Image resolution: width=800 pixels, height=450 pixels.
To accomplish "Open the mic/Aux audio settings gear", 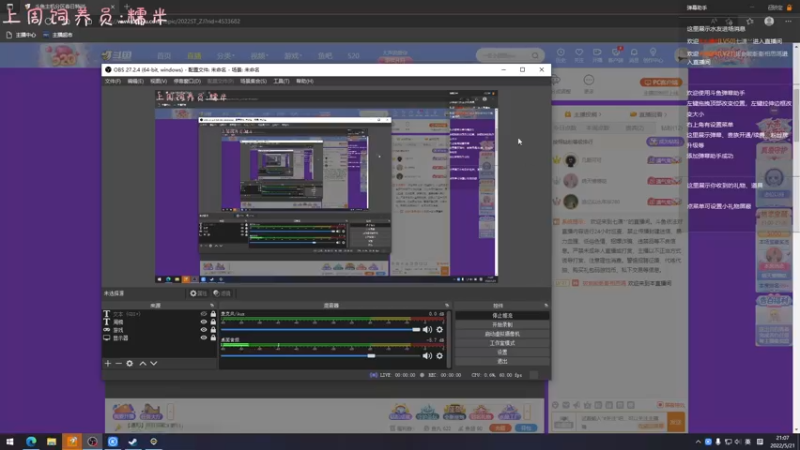I will (x=439, y=330).
